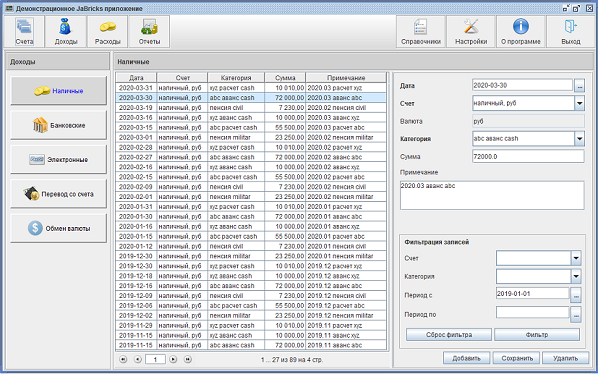This screenshot has height=374, width=598.
Task: Open date picker for Период с
Action: [x=576, y=295]
